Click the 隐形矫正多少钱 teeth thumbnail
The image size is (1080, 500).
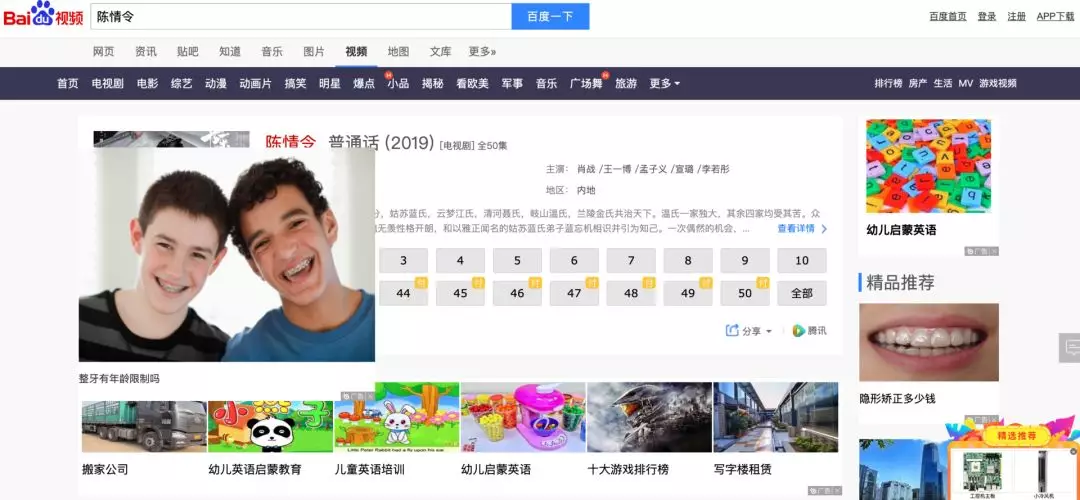pos(928,342)
